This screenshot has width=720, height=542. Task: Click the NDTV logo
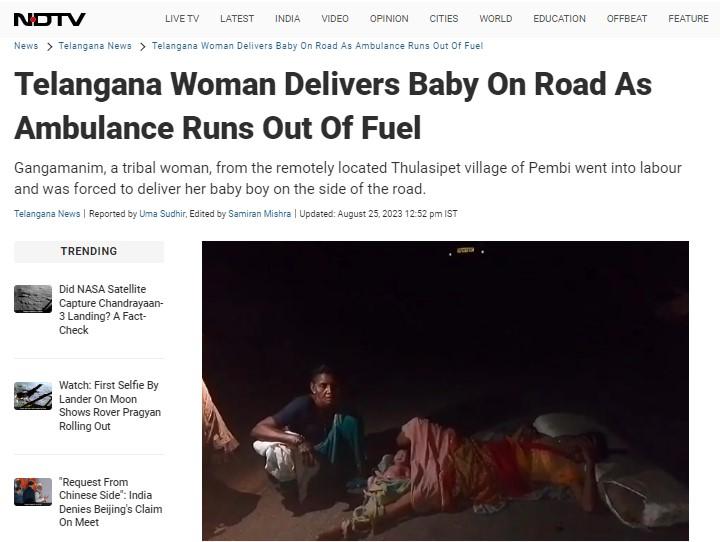pyautogui.click(x=50, y=19)
